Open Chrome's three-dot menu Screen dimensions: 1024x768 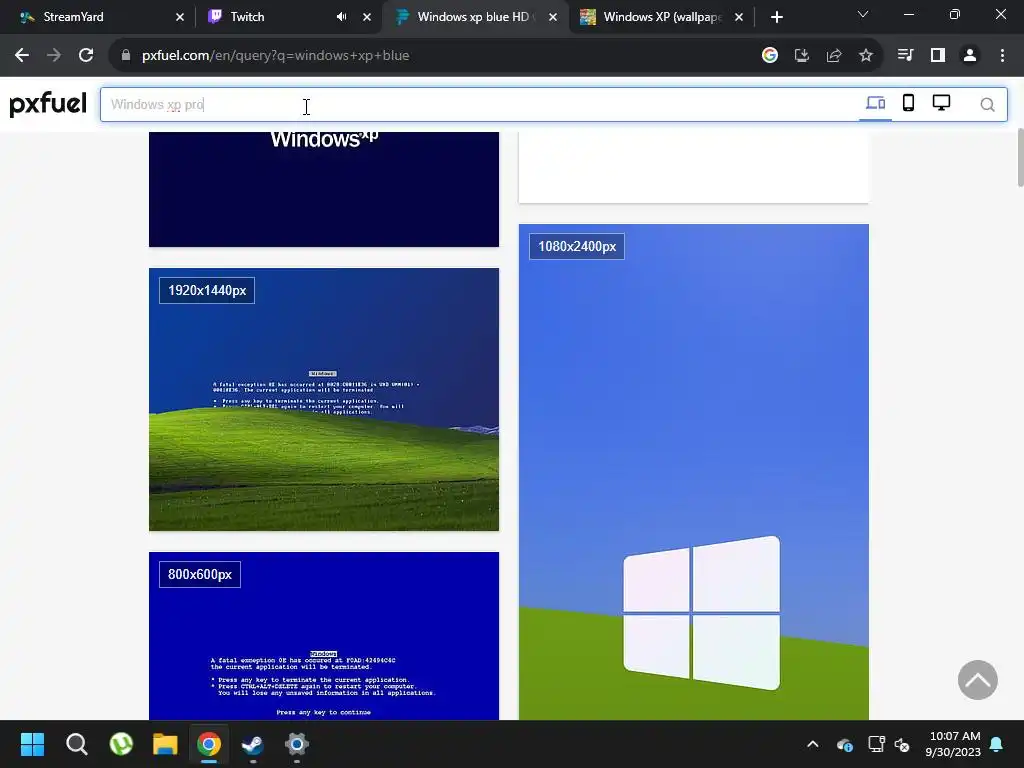(1002, 56)
